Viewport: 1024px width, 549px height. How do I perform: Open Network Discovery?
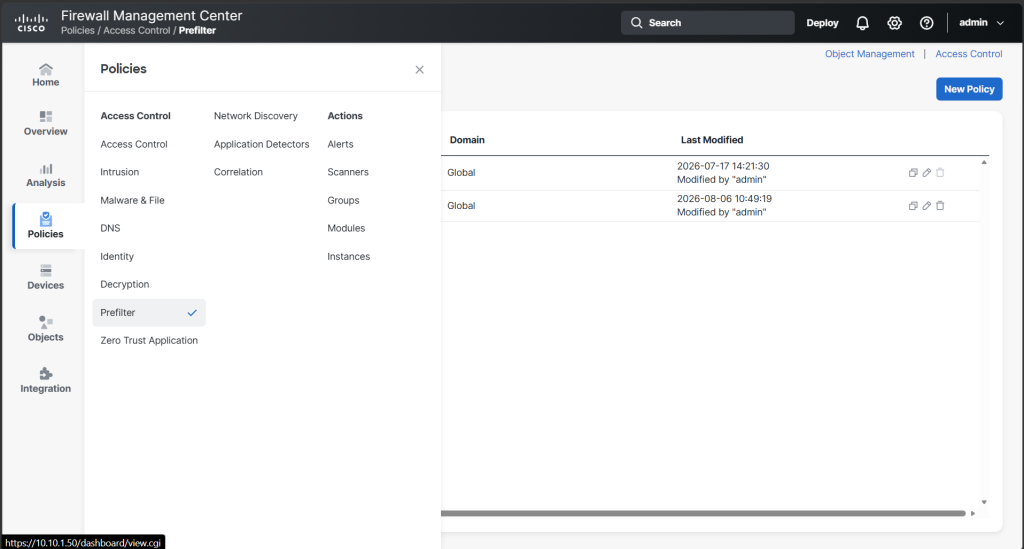click(255, 116)
